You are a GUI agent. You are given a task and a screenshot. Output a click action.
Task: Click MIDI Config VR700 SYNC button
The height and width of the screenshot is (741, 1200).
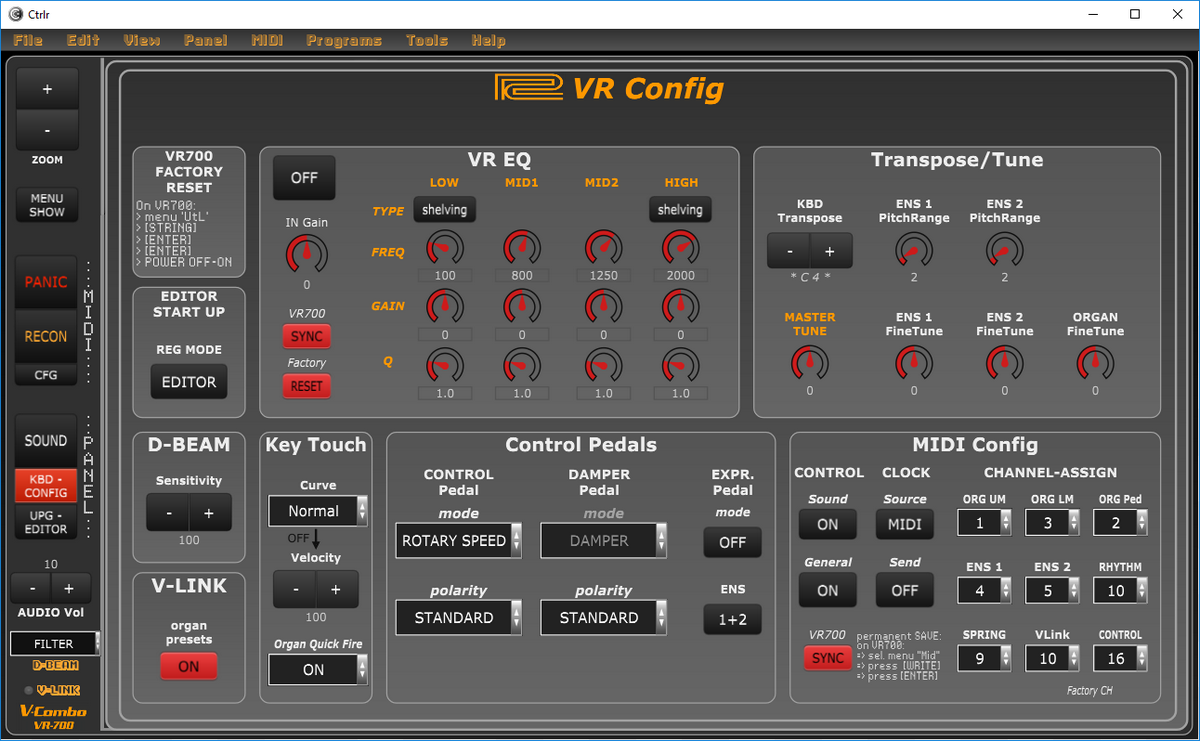point(827,658)
